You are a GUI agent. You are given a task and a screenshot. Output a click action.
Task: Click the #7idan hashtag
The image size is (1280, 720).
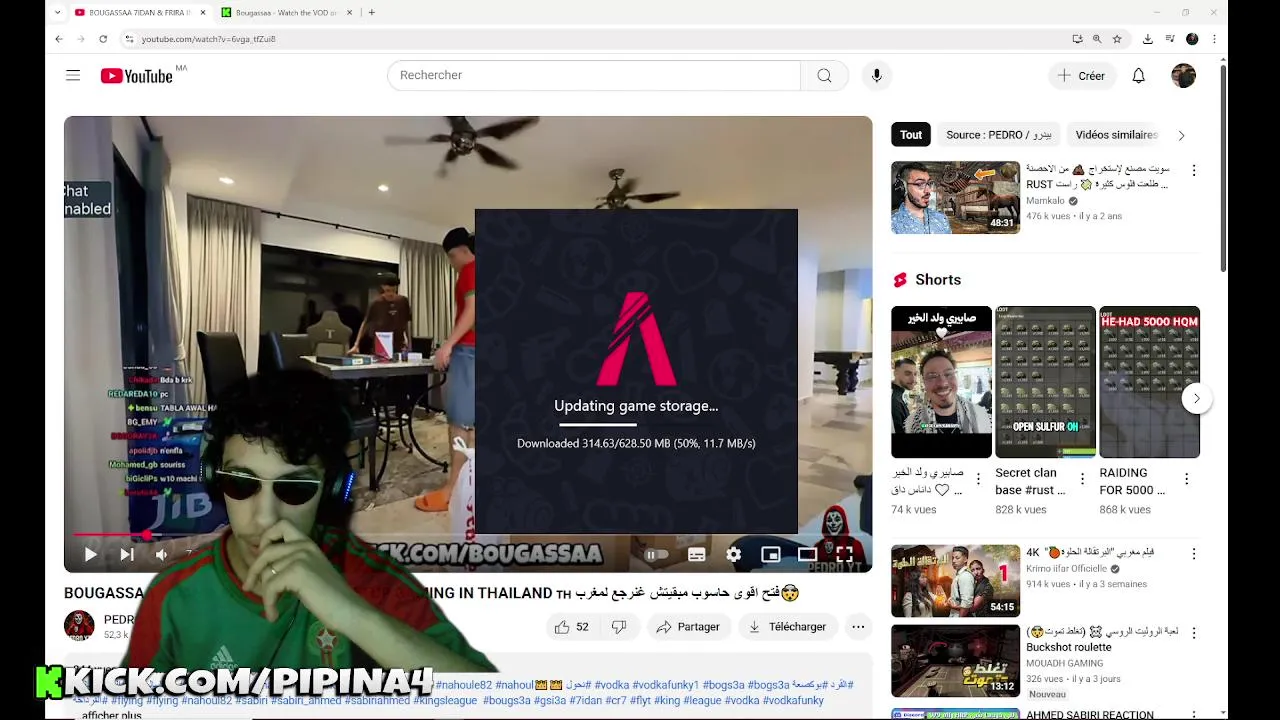588,701
